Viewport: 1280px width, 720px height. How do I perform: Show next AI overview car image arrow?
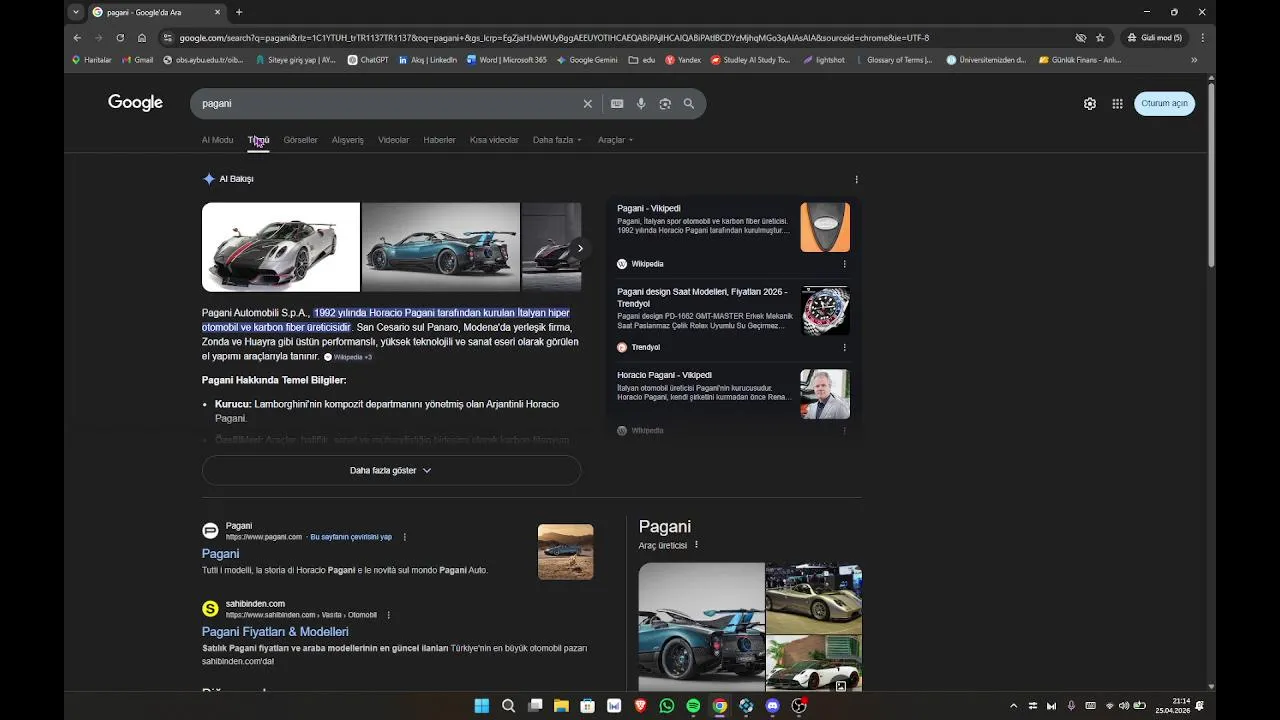(x=580, y=248)
